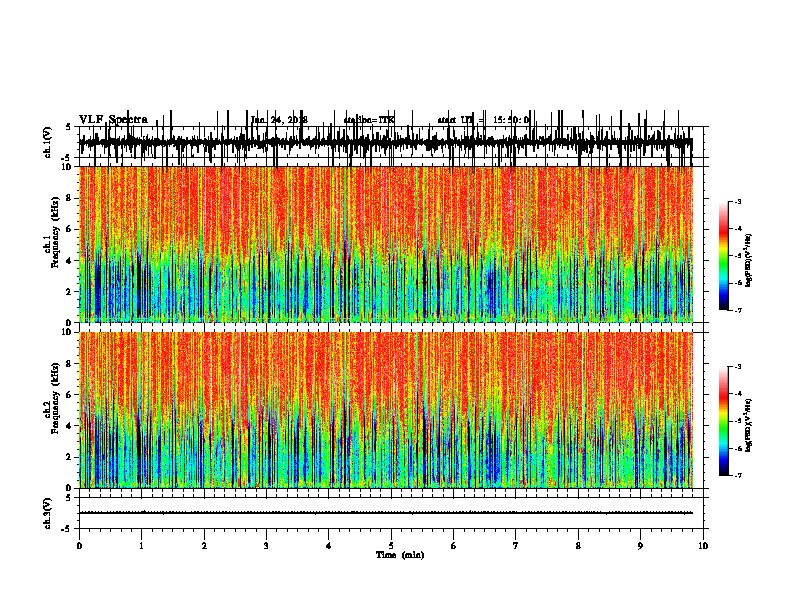Click the start UT 15:50:0 header text
This screenshot has width=792, height=612.
(483, 120)
